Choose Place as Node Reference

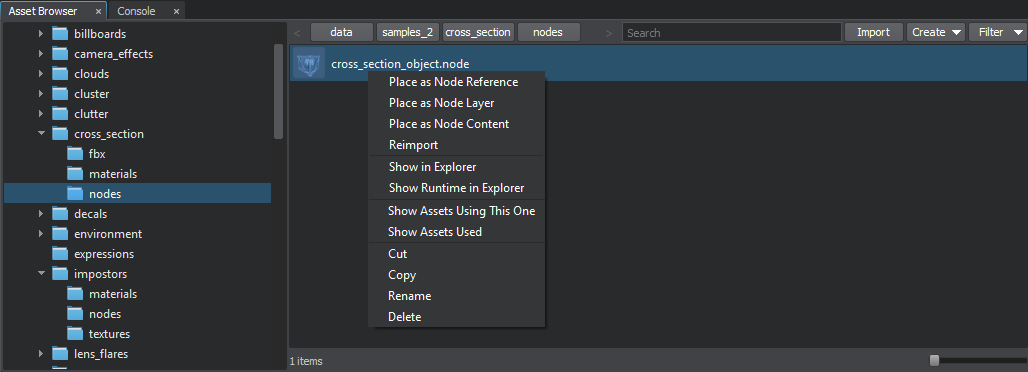tap(454, 82)
